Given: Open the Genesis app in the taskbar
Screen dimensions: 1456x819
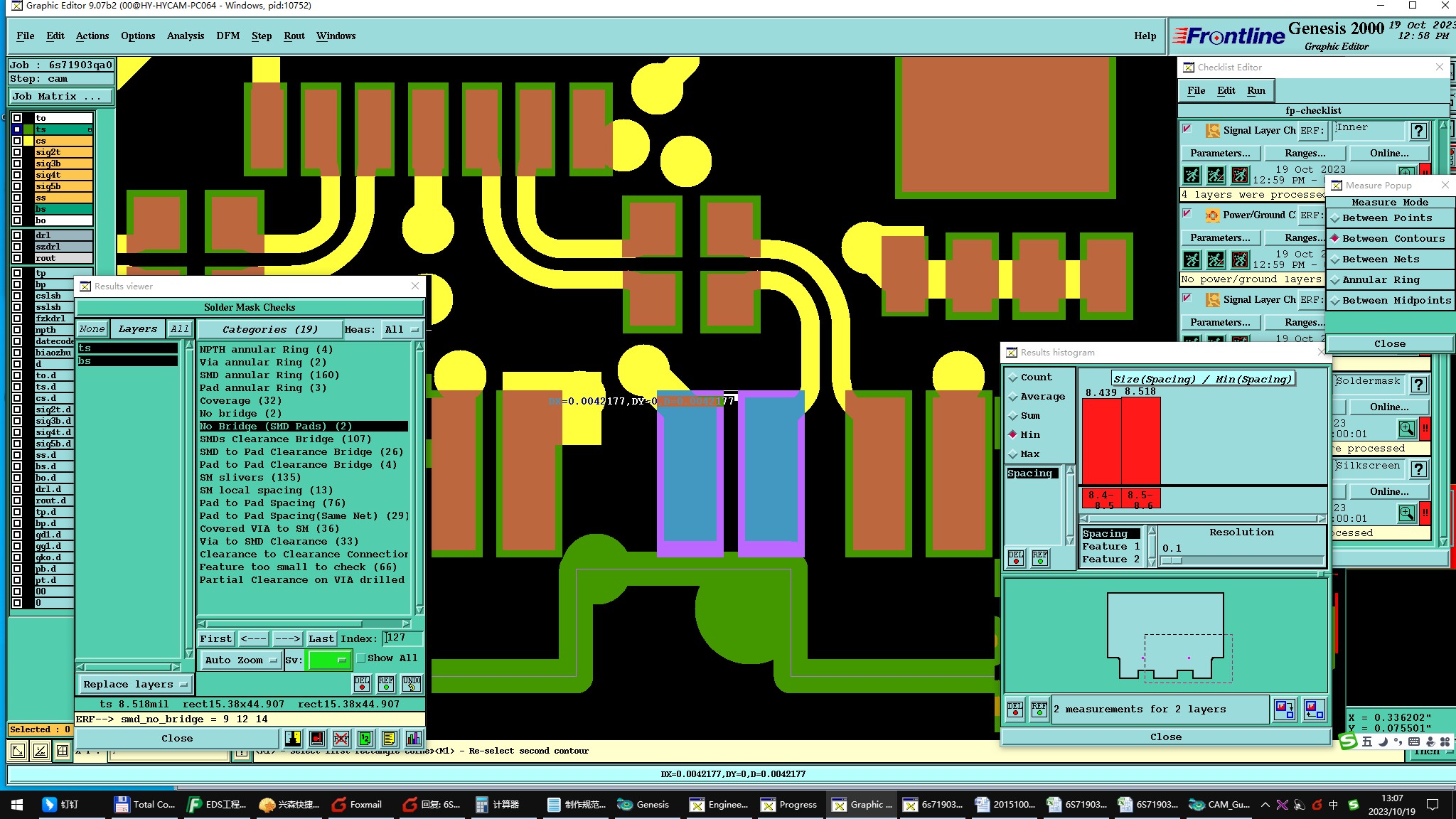Looking at the screenshot, I should pos(644,805).
